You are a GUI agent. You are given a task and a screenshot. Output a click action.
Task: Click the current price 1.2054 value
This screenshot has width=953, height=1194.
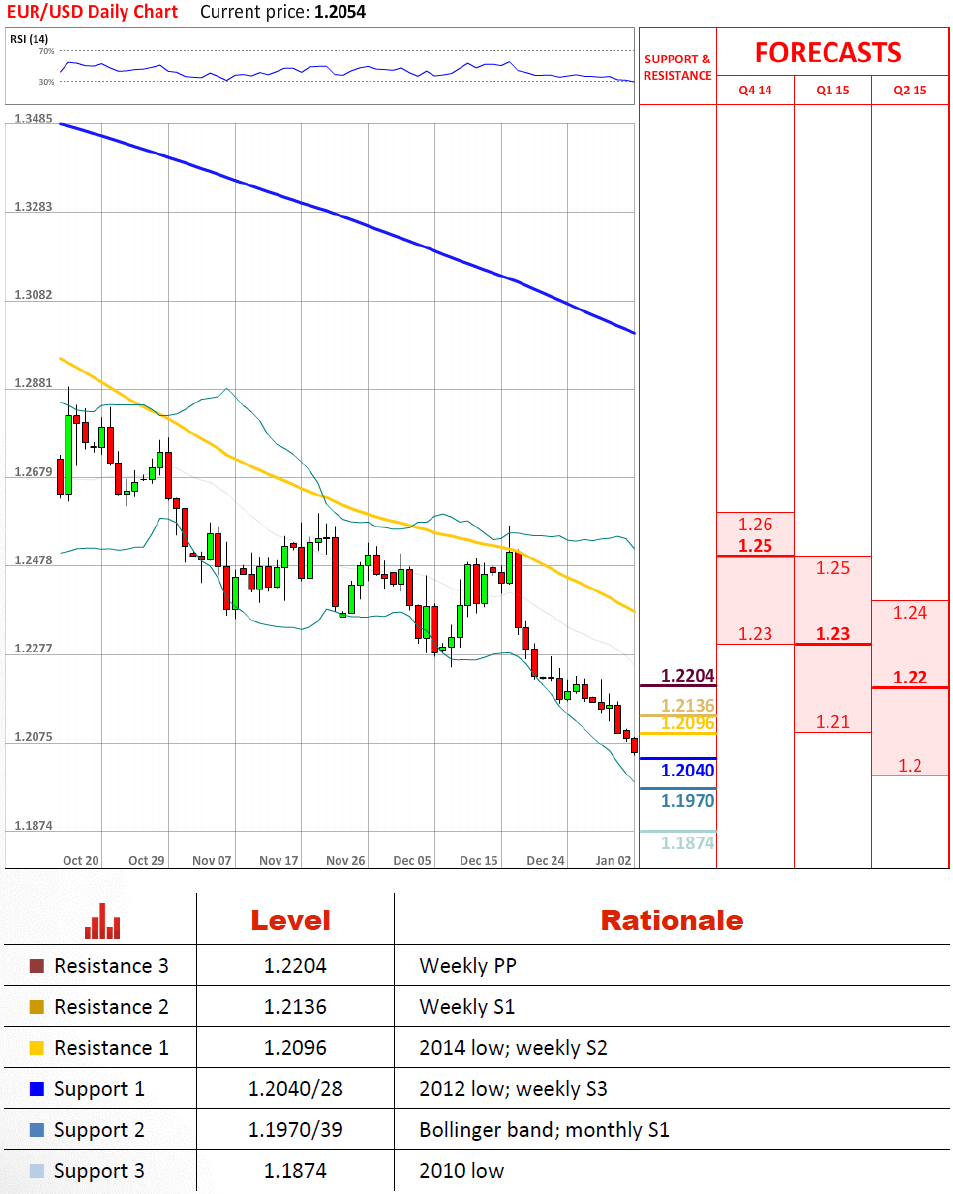pyautogui.click(x=340, y=12)
